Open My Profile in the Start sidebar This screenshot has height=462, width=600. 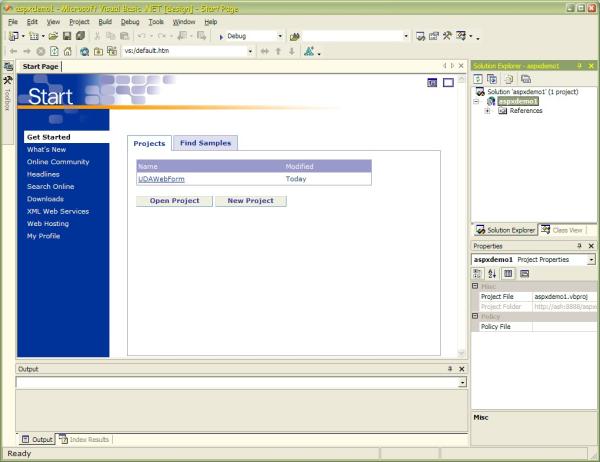pos(43,236)
